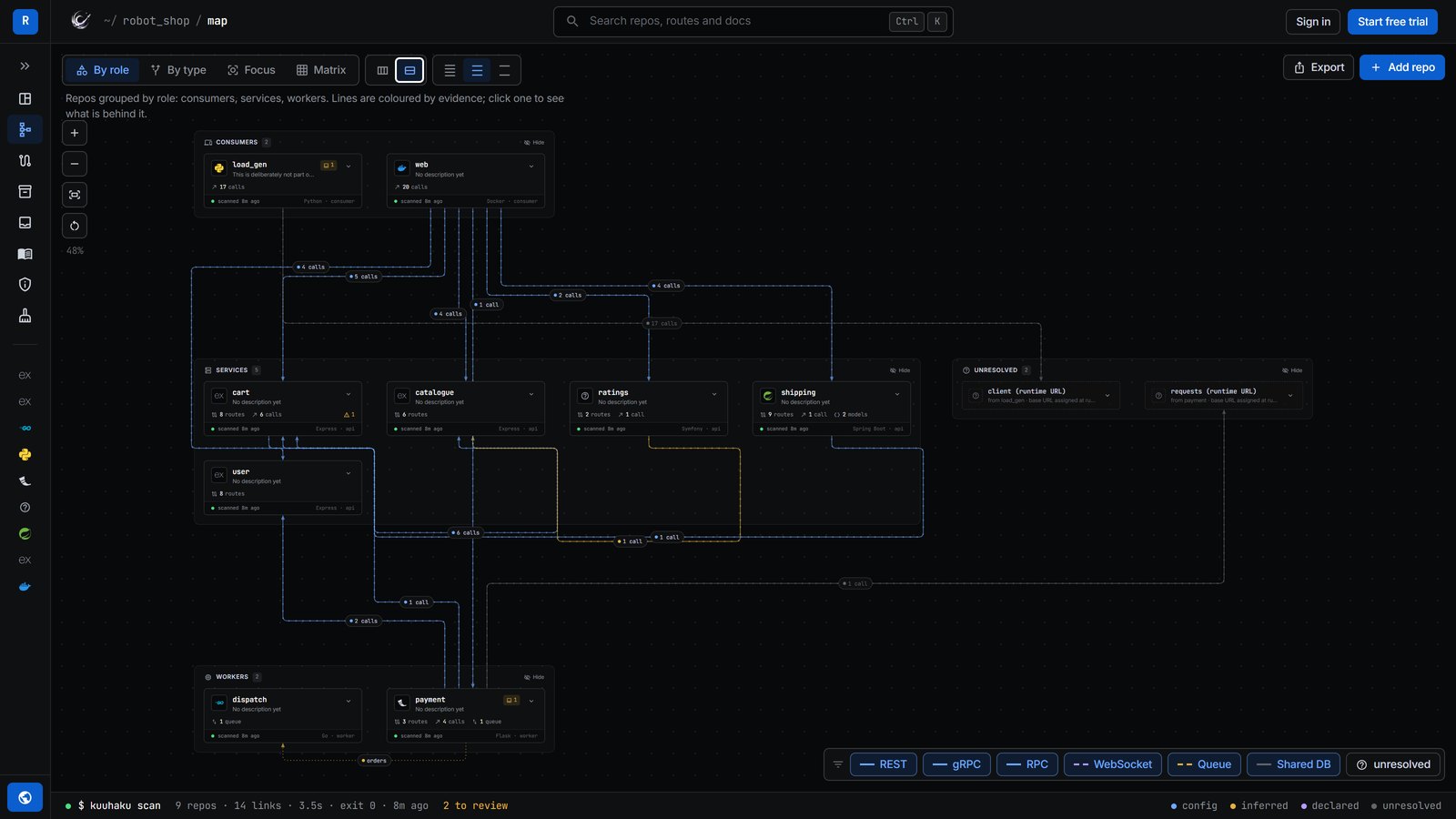Open the map graph icon in the sidebar

pos(25,129)
